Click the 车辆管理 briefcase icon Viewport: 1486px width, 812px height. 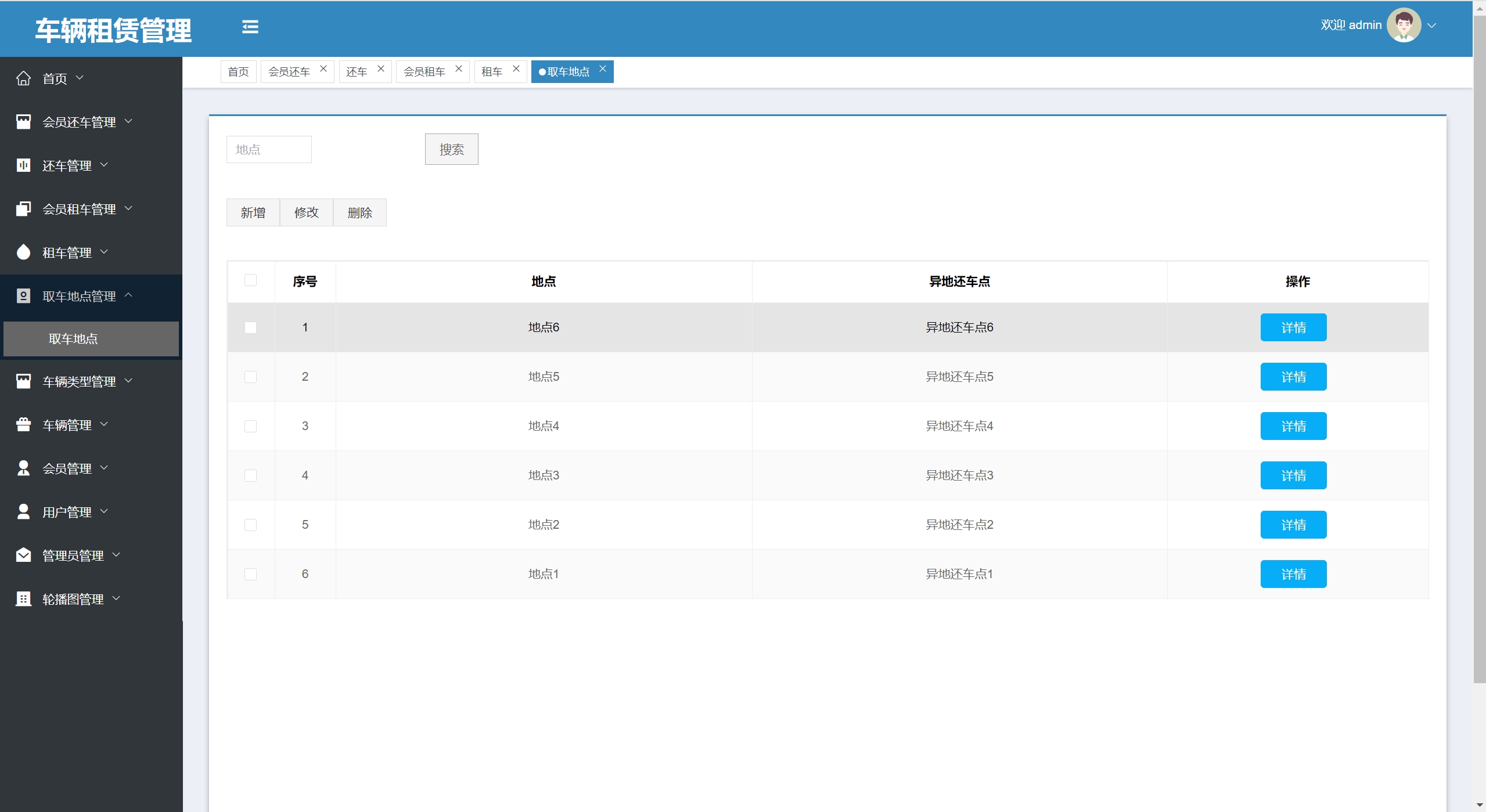coord(23,425)
